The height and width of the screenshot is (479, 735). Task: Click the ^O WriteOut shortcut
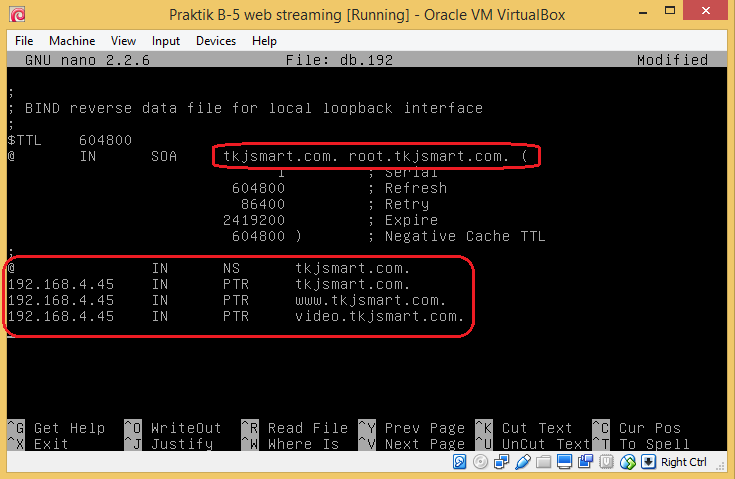(173, 428)
